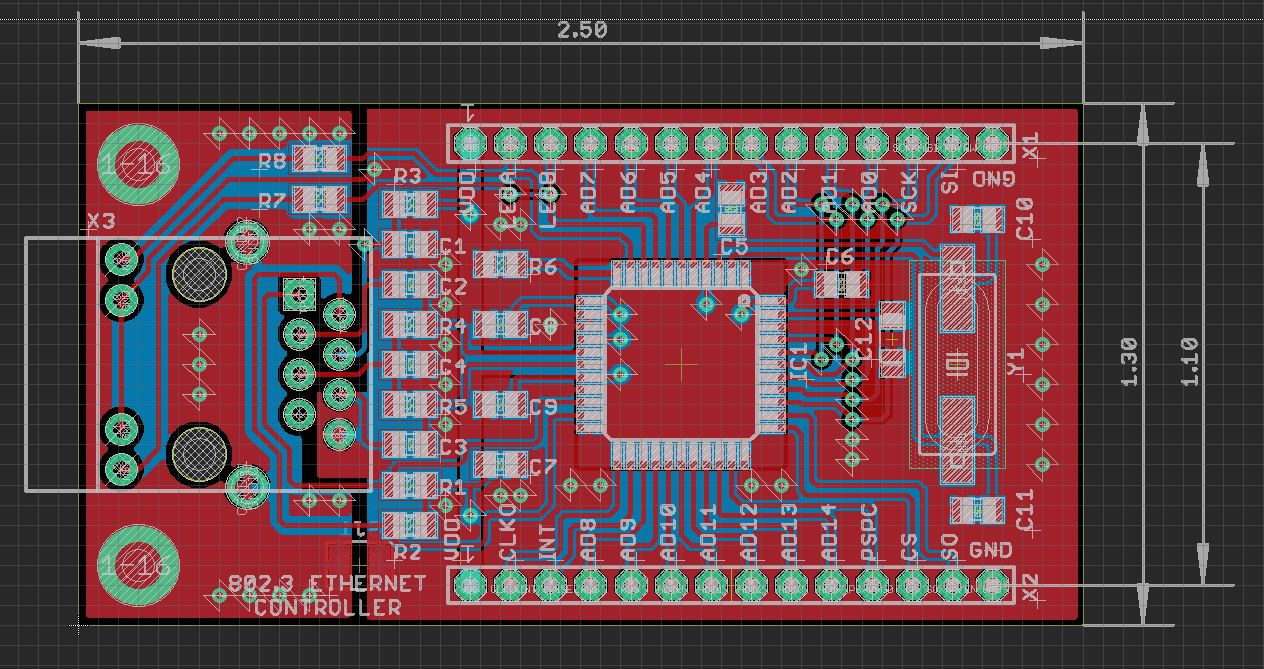Click the C11 capacitor footprint

[977, 510]
